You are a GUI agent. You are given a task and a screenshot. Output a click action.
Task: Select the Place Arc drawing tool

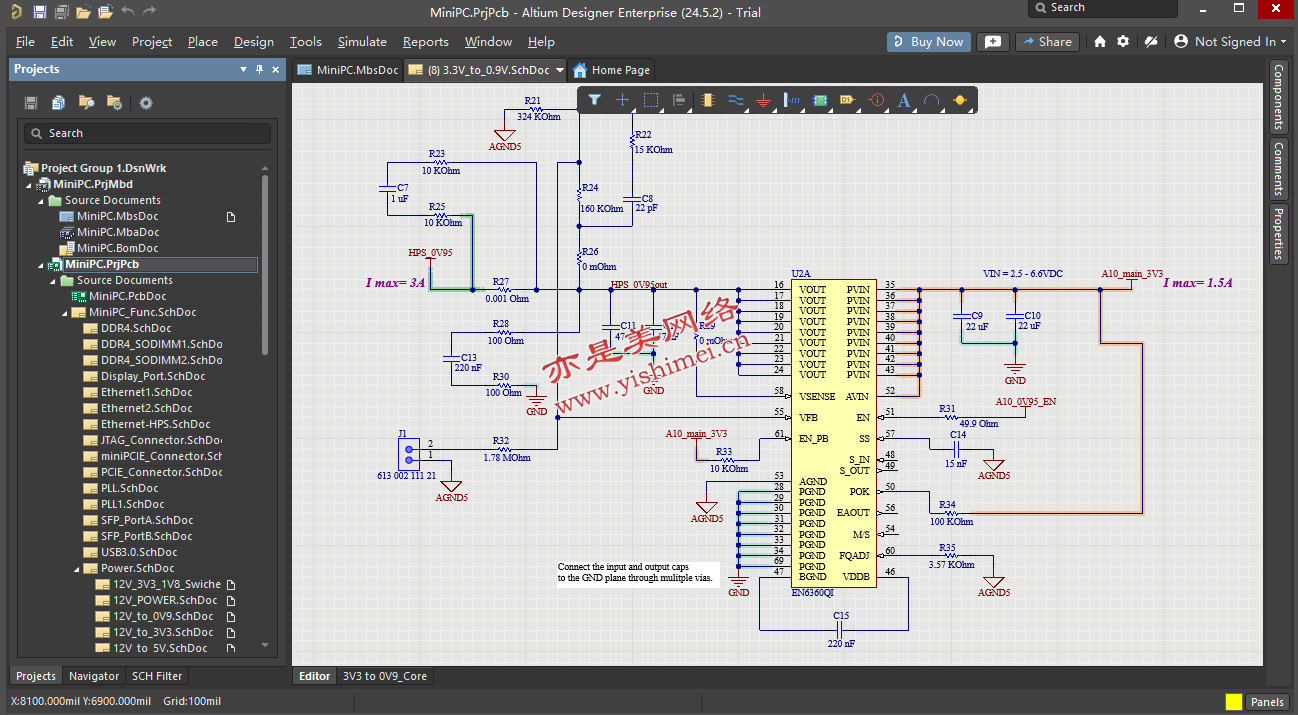[x=932, y=100]
